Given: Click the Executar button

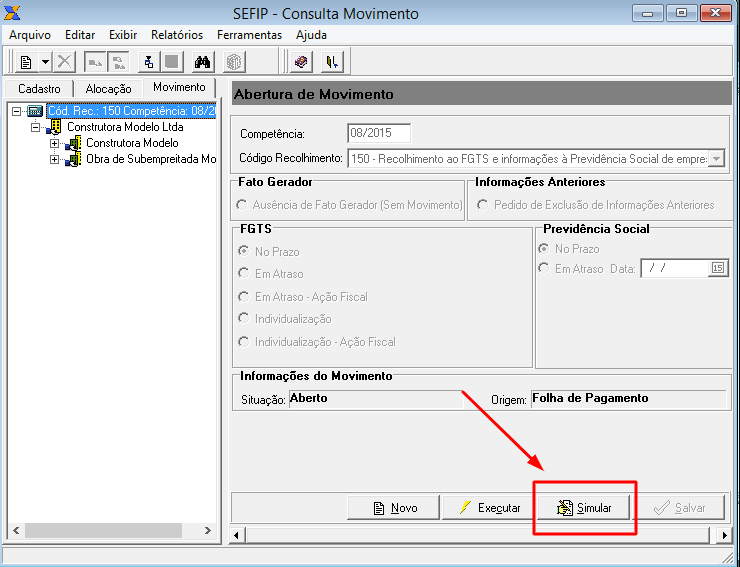Looking at the screenshot, I should click(488, 508).
